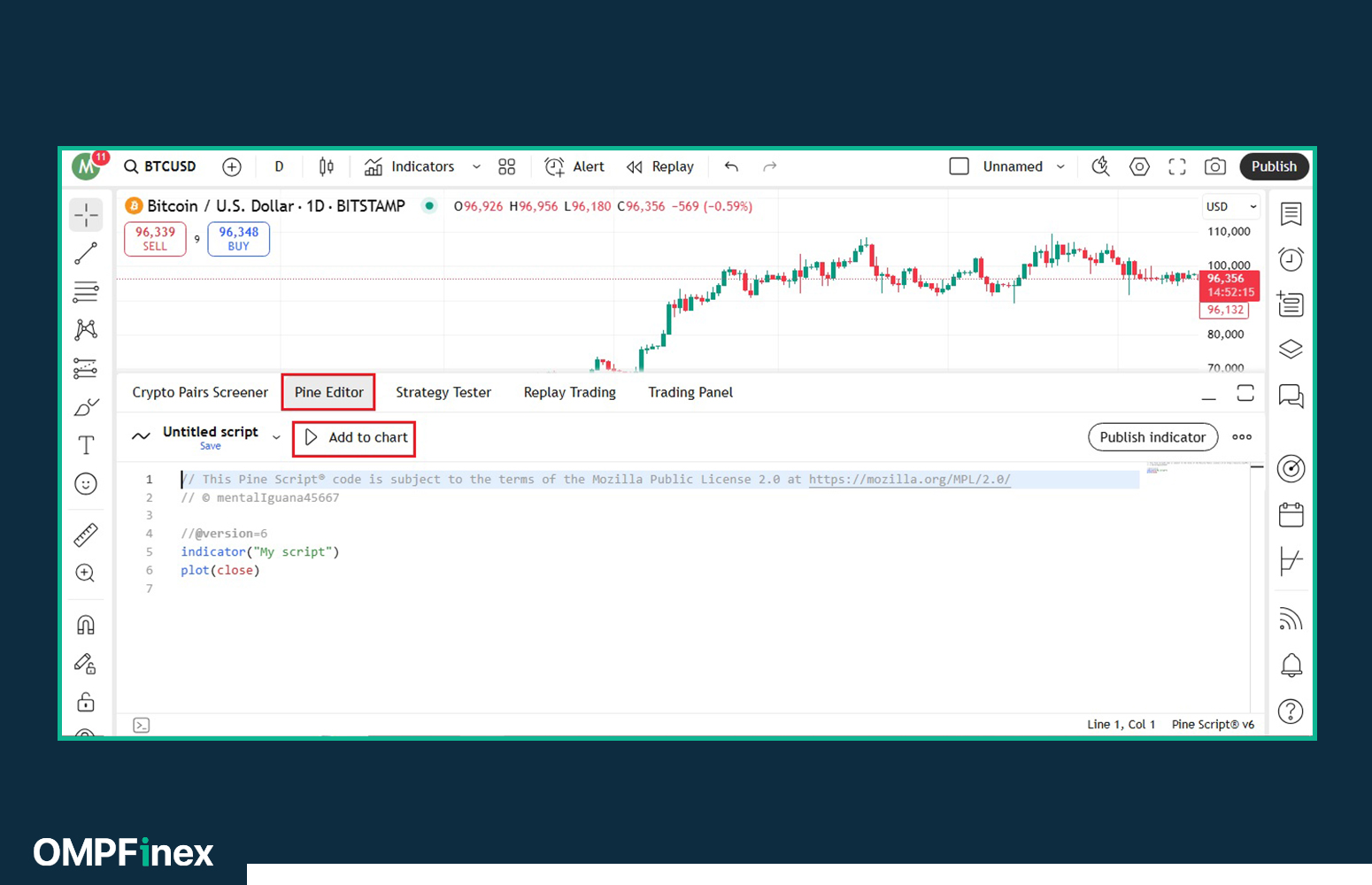Open the Indicators dialog
The height and width of the screenshot is (885, 1372).
410,166
